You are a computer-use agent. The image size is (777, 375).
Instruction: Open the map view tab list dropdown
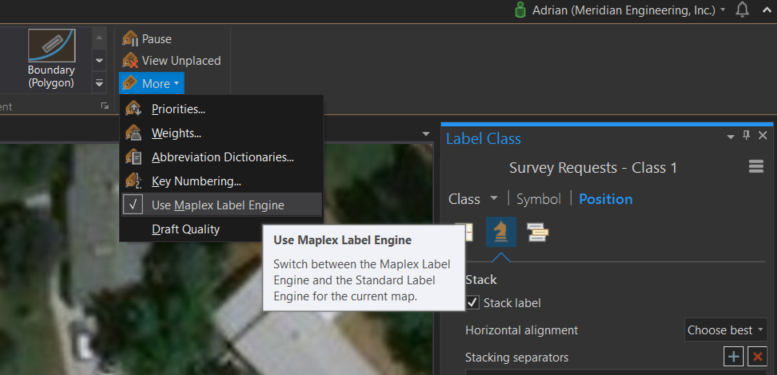(x=426, y=134)
